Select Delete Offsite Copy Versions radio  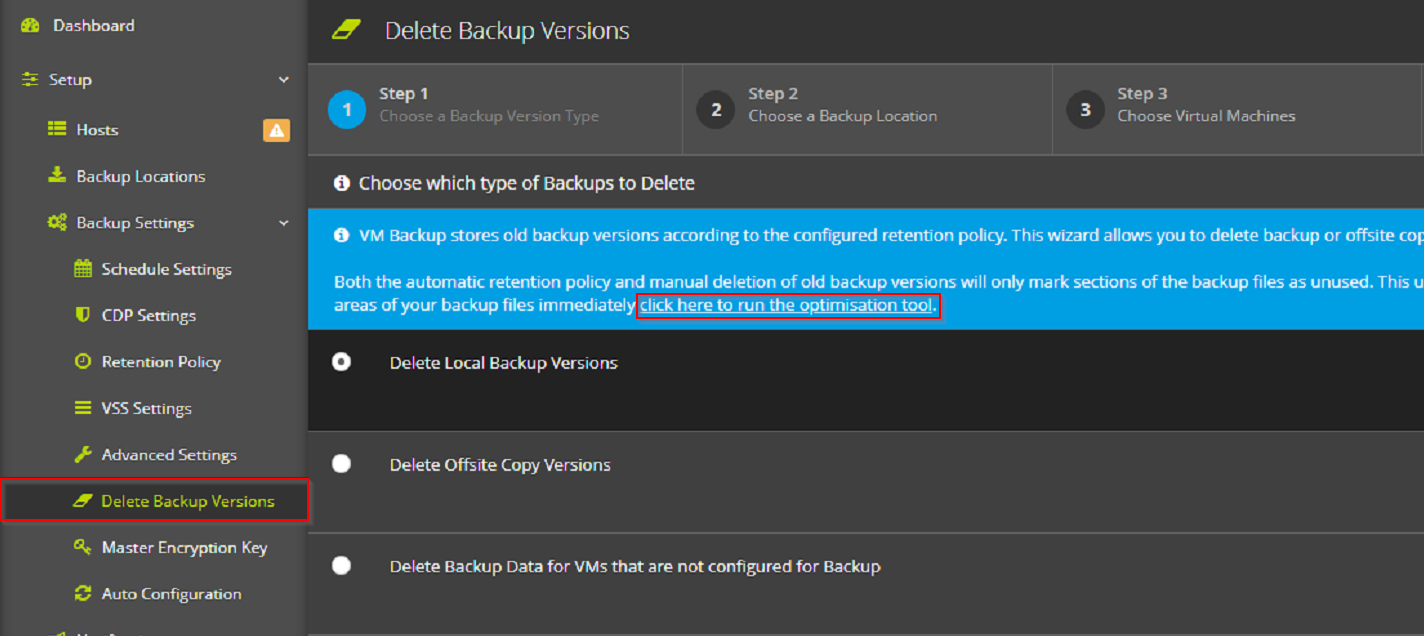pyautogui.click(x=342, y=464)
